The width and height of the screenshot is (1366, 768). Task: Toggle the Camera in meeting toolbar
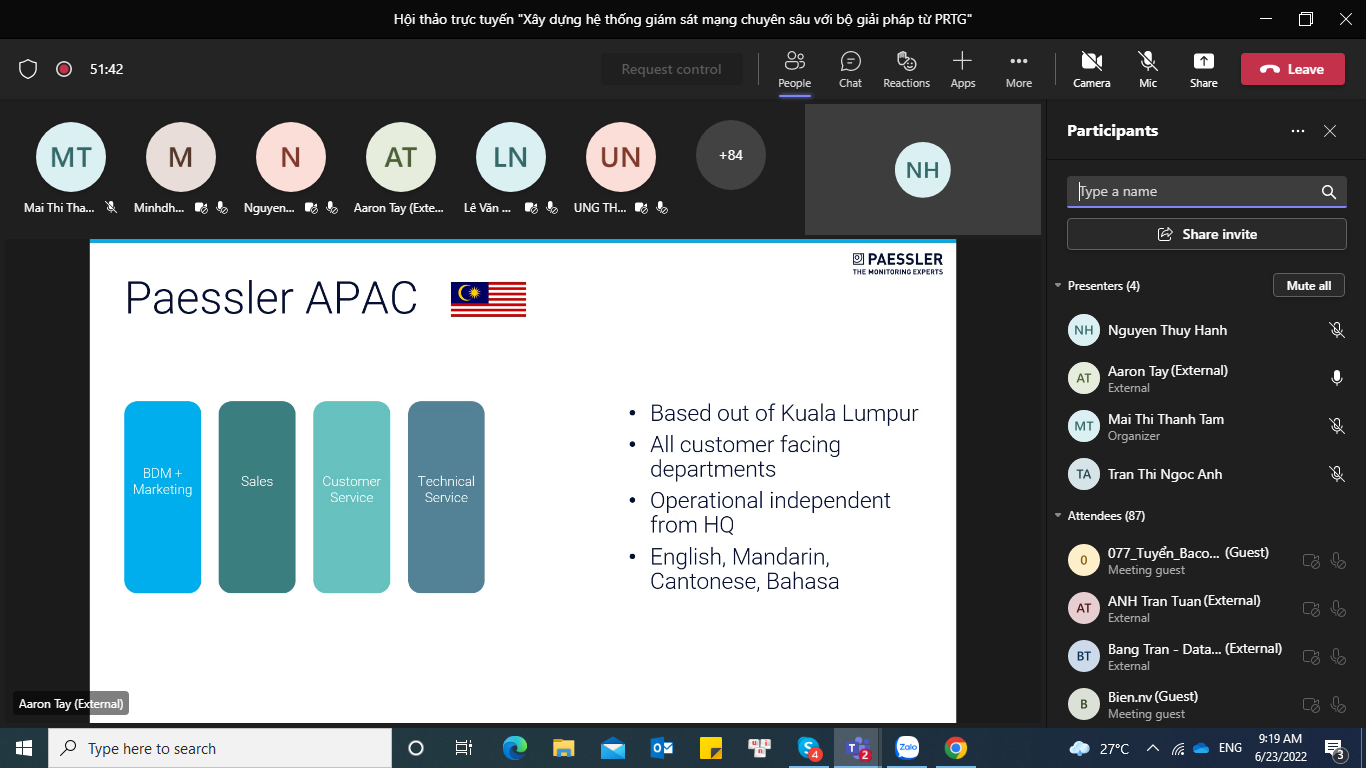click(1092, 69)
